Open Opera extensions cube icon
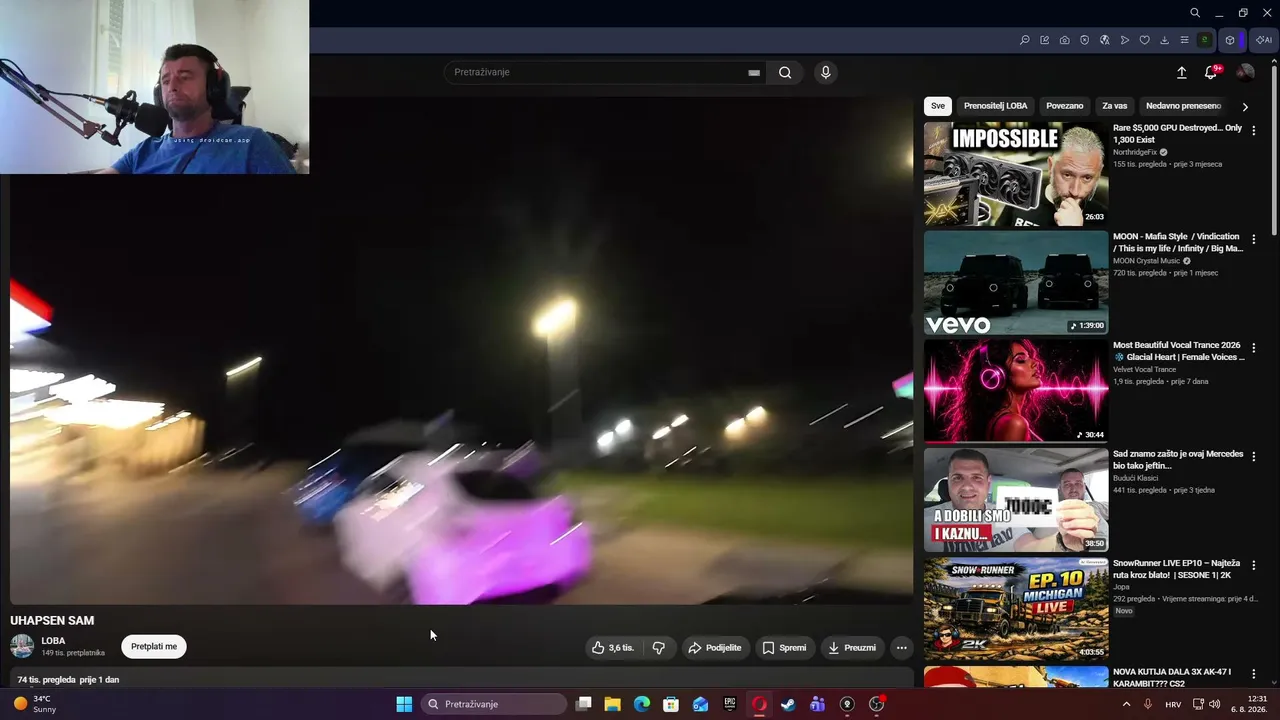Viewport: 1280px width, 720px height. (x=1230, y=40)
